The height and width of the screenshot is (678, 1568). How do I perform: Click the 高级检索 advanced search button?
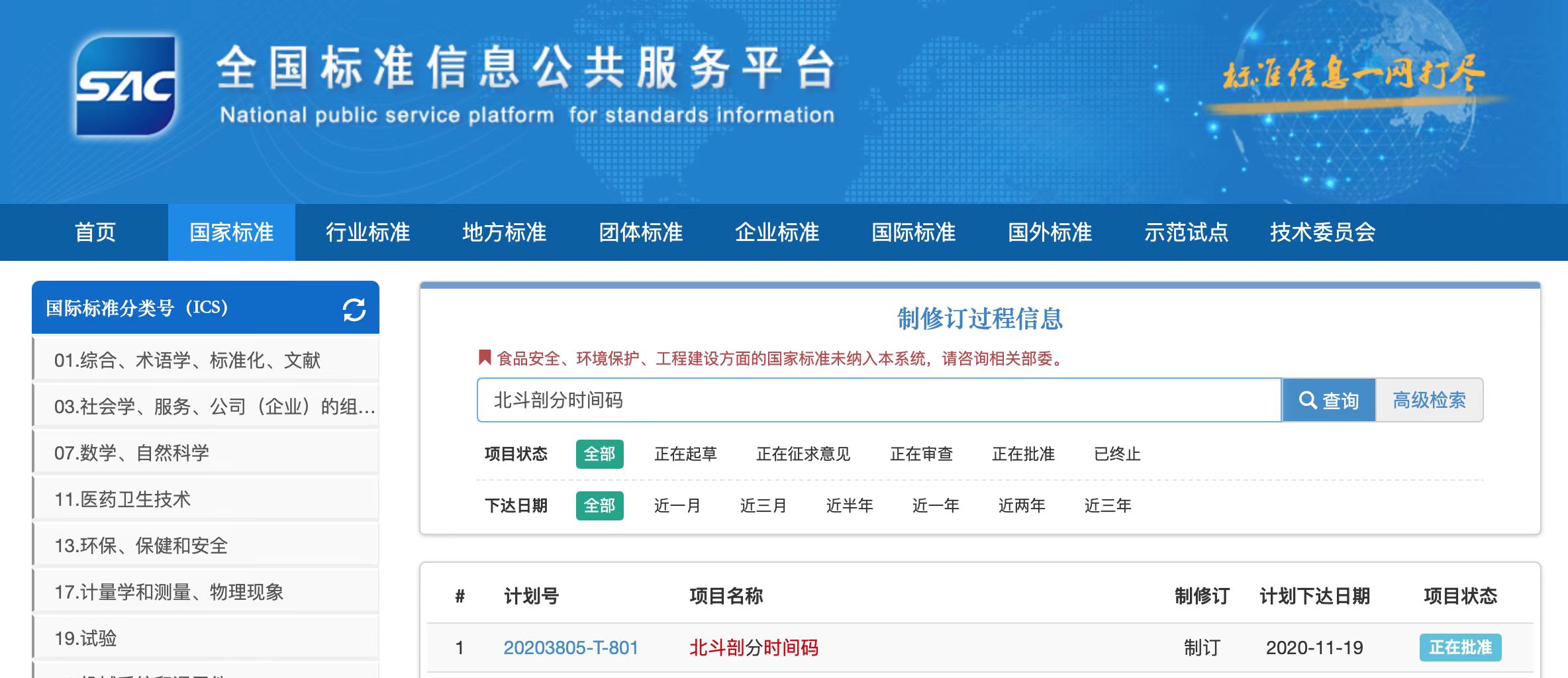click(1430, 400)
